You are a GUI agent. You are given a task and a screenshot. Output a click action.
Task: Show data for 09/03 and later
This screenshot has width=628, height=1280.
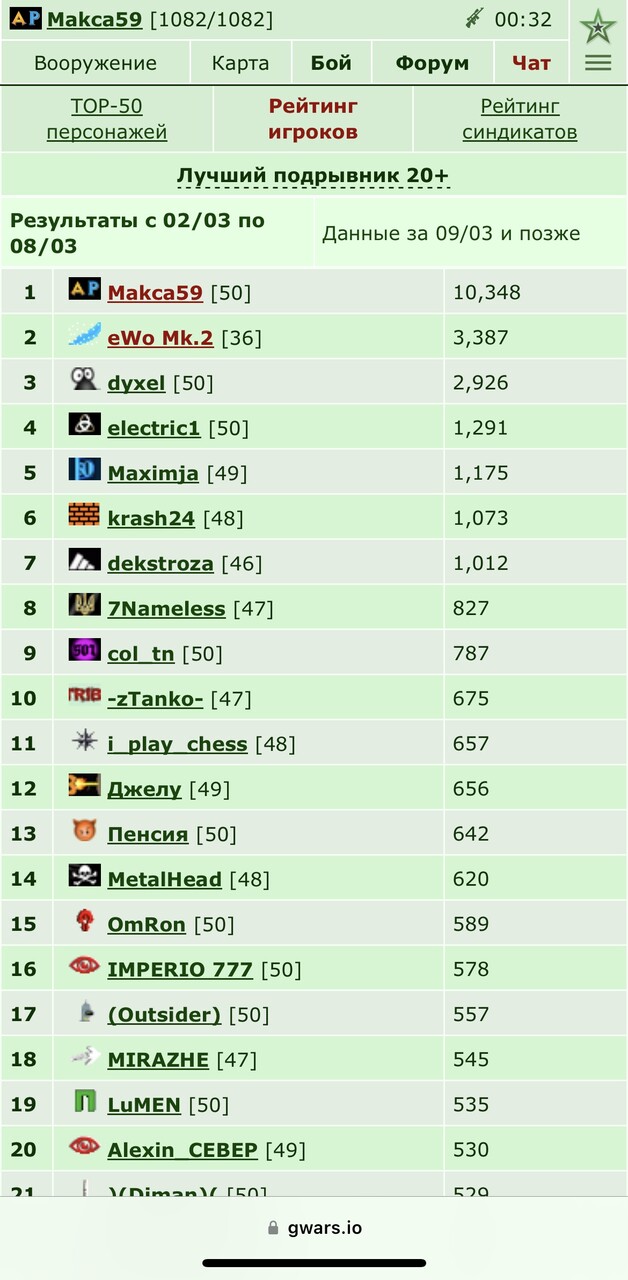pyautogui.click(x=451, y=233)
